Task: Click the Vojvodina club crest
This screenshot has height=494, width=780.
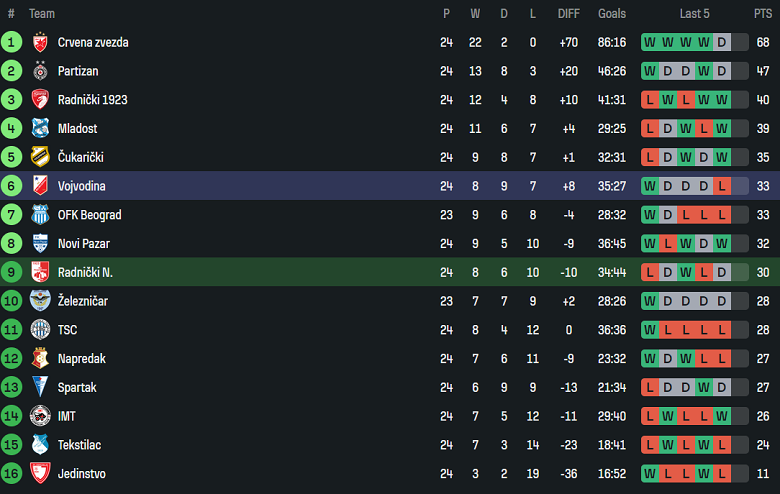Action: tap(40, 186)
